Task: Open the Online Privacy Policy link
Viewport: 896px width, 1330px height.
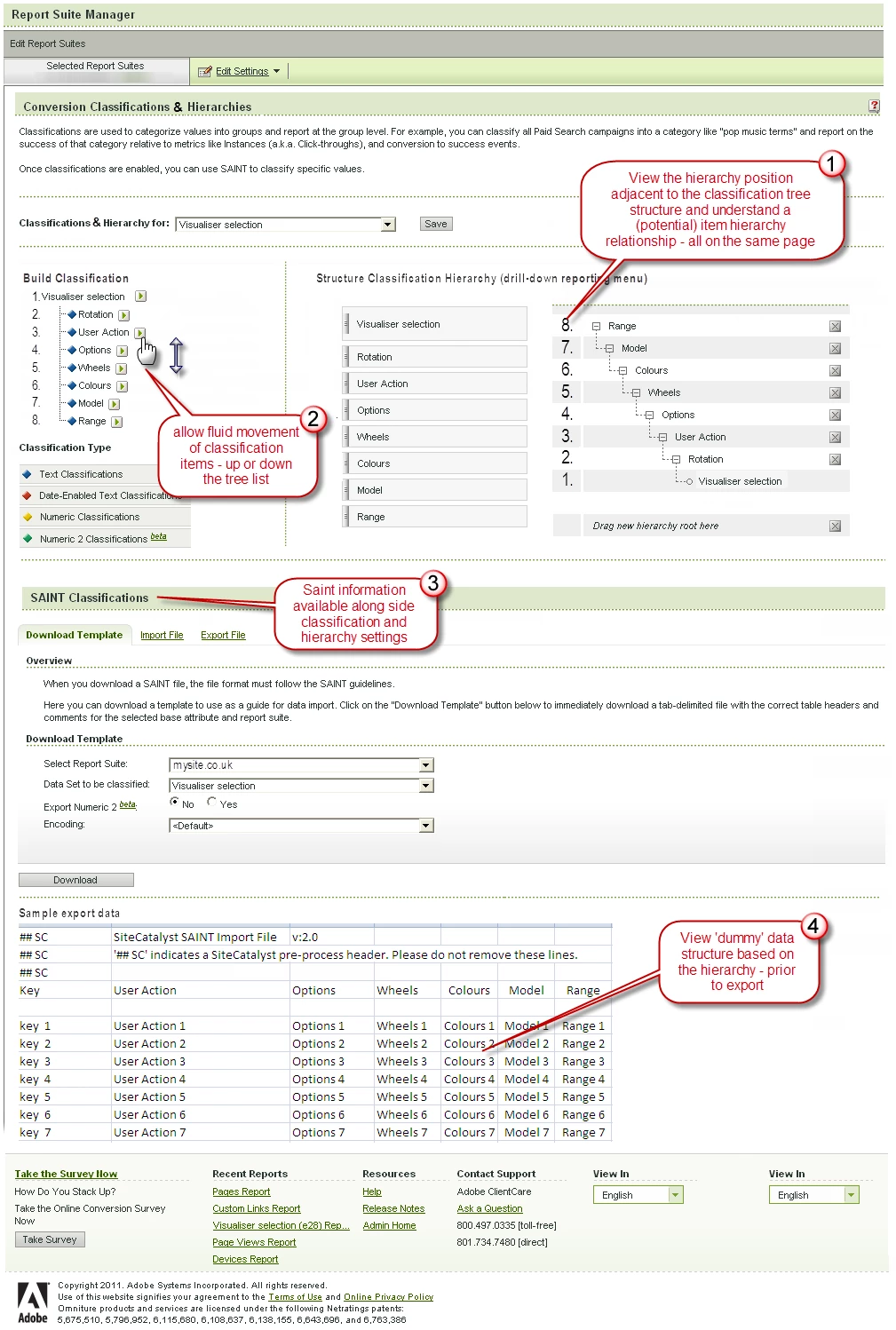Action: [388, 1297]
